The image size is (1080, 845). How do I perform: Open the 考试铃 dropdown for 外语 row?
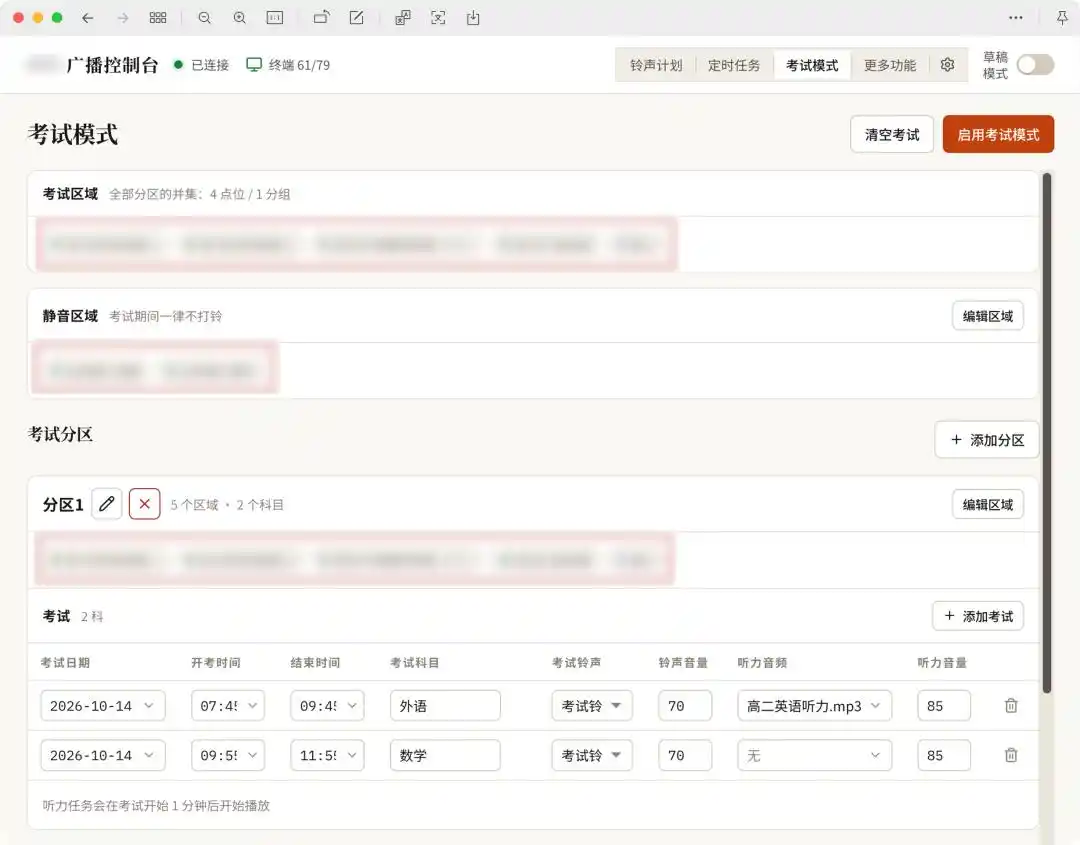pyautogui.click(x=592, y=705)
